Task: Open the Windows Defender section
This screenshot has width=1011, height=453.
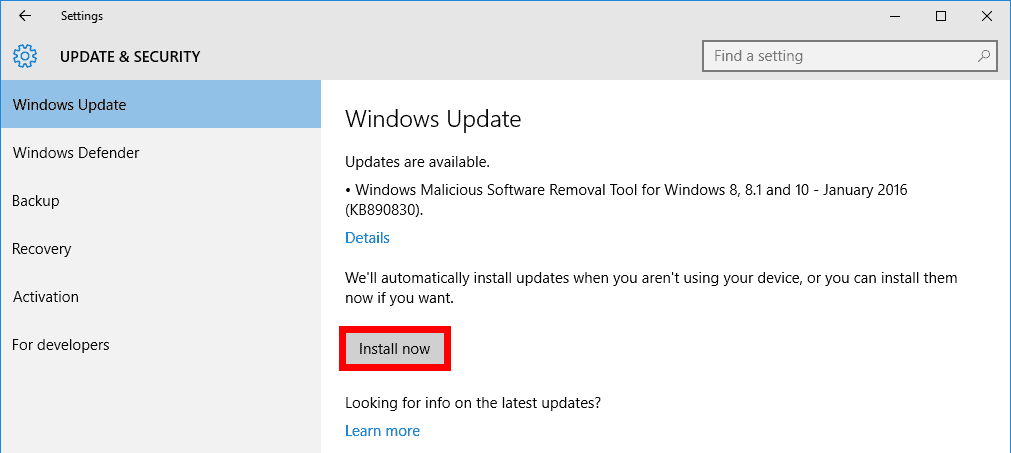Action: pos(161,153)
